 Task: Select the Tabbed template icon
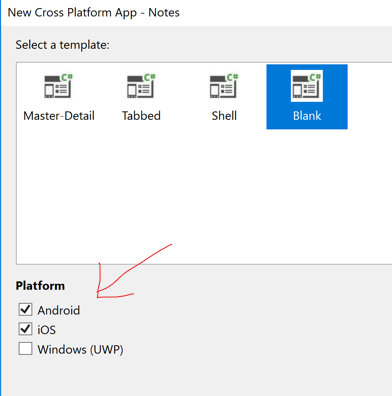click(141, 86)
